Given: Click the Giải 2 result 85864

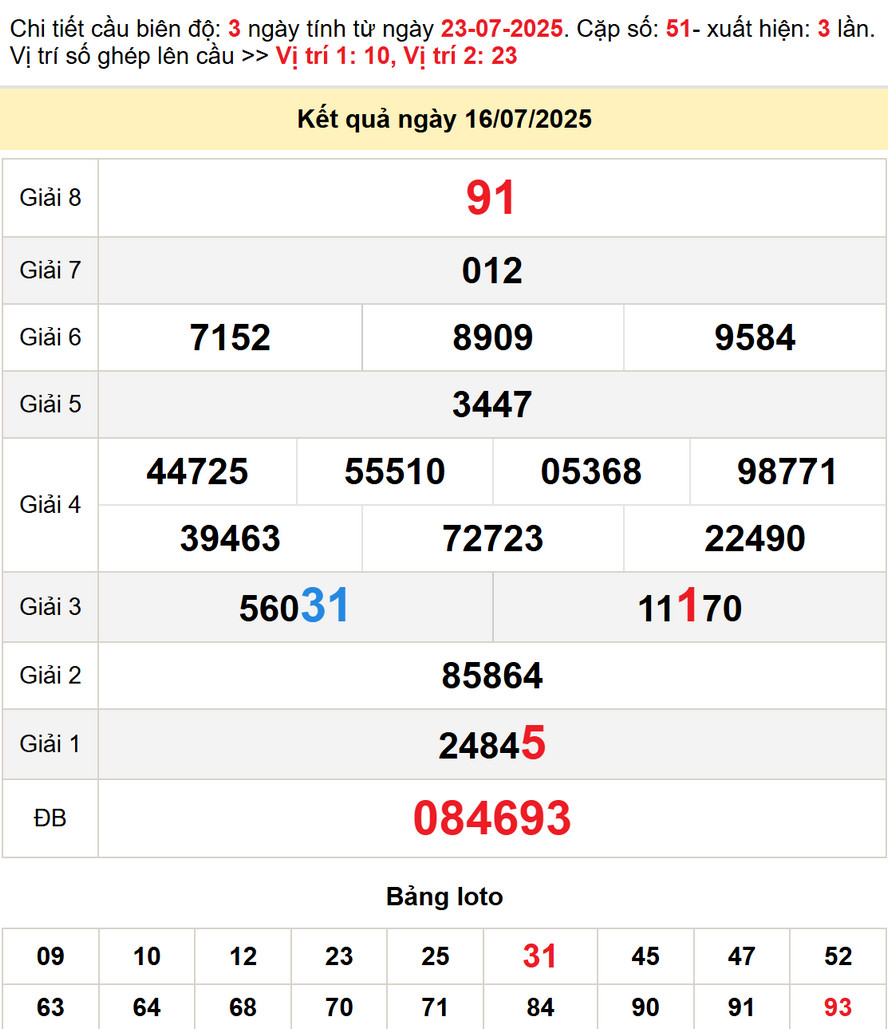Looking at the screenshot, I should tap(492, 676).
